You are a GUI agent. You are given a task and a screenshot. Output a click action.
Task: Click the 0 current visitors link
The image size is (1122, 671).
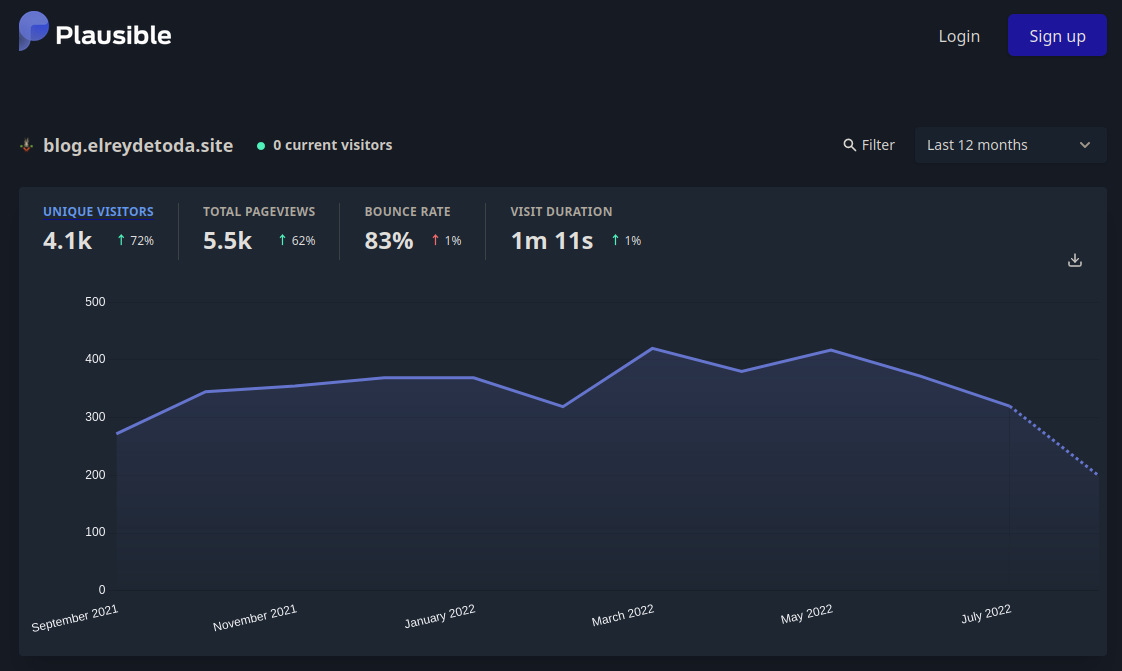333,145
